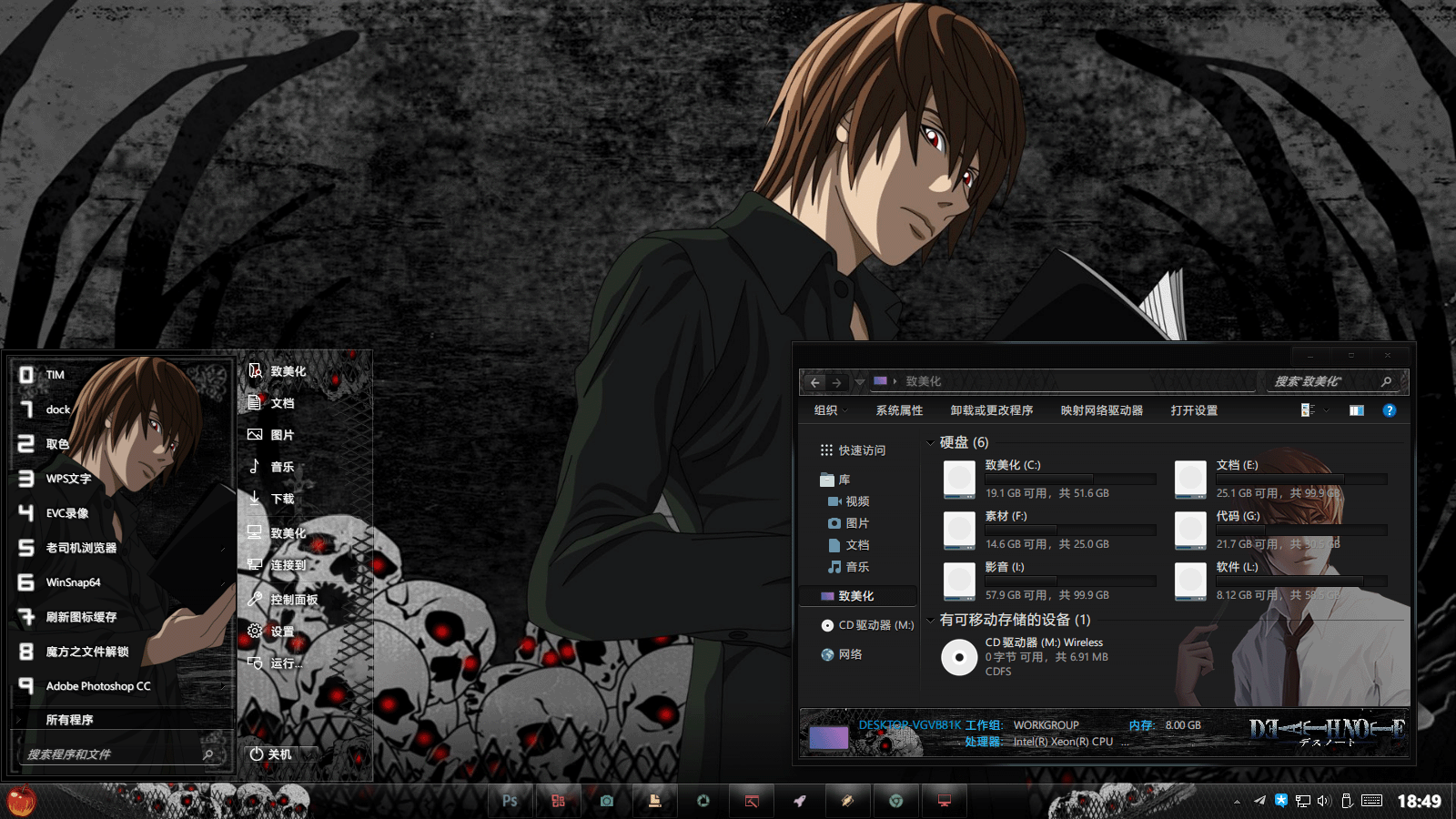Click the red monitor icon on taskbar
Screen dimensions: 1456x819
point(945,801)
